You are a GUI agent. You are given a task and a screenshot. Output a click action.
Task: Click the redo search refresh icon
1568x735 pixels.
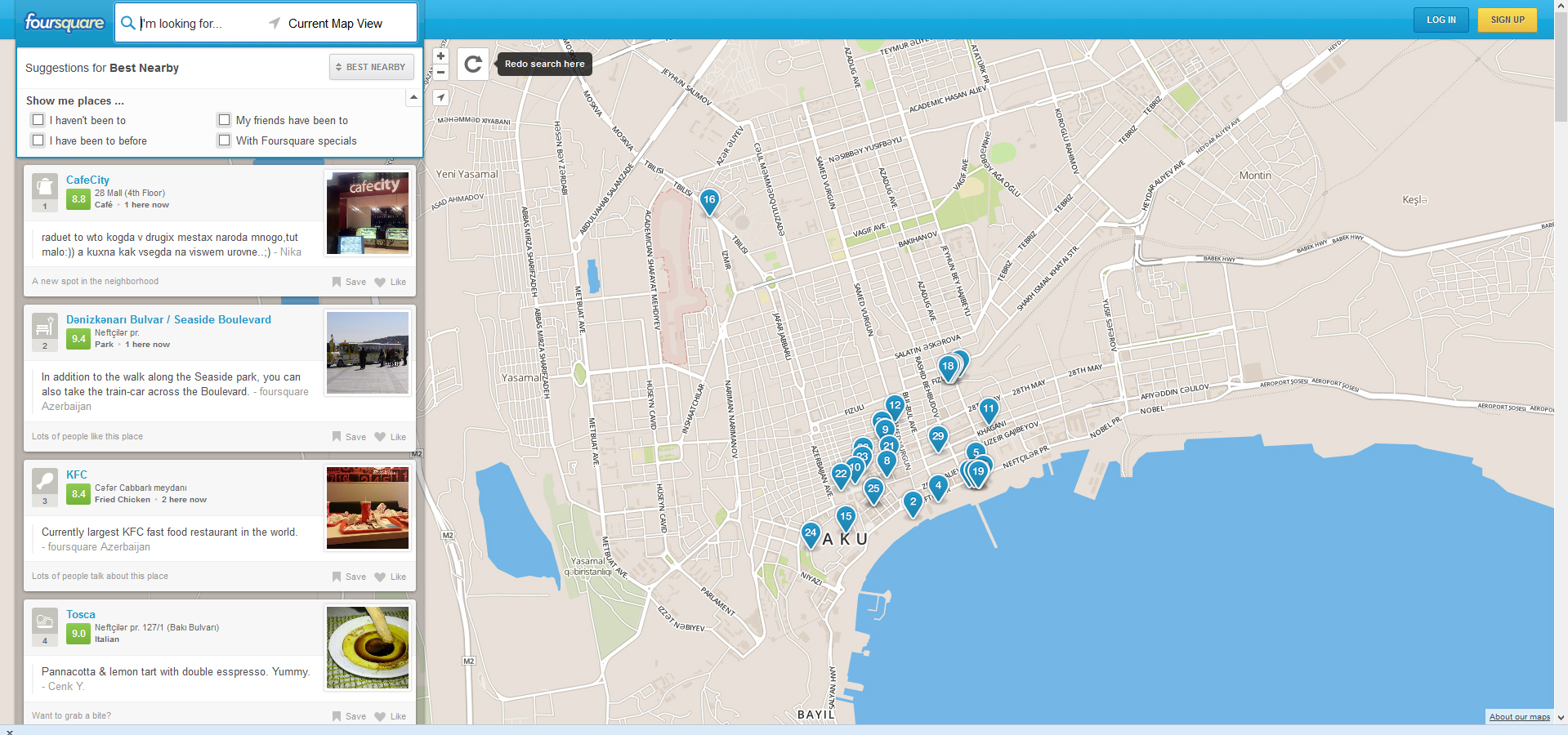tap(473, 64)
